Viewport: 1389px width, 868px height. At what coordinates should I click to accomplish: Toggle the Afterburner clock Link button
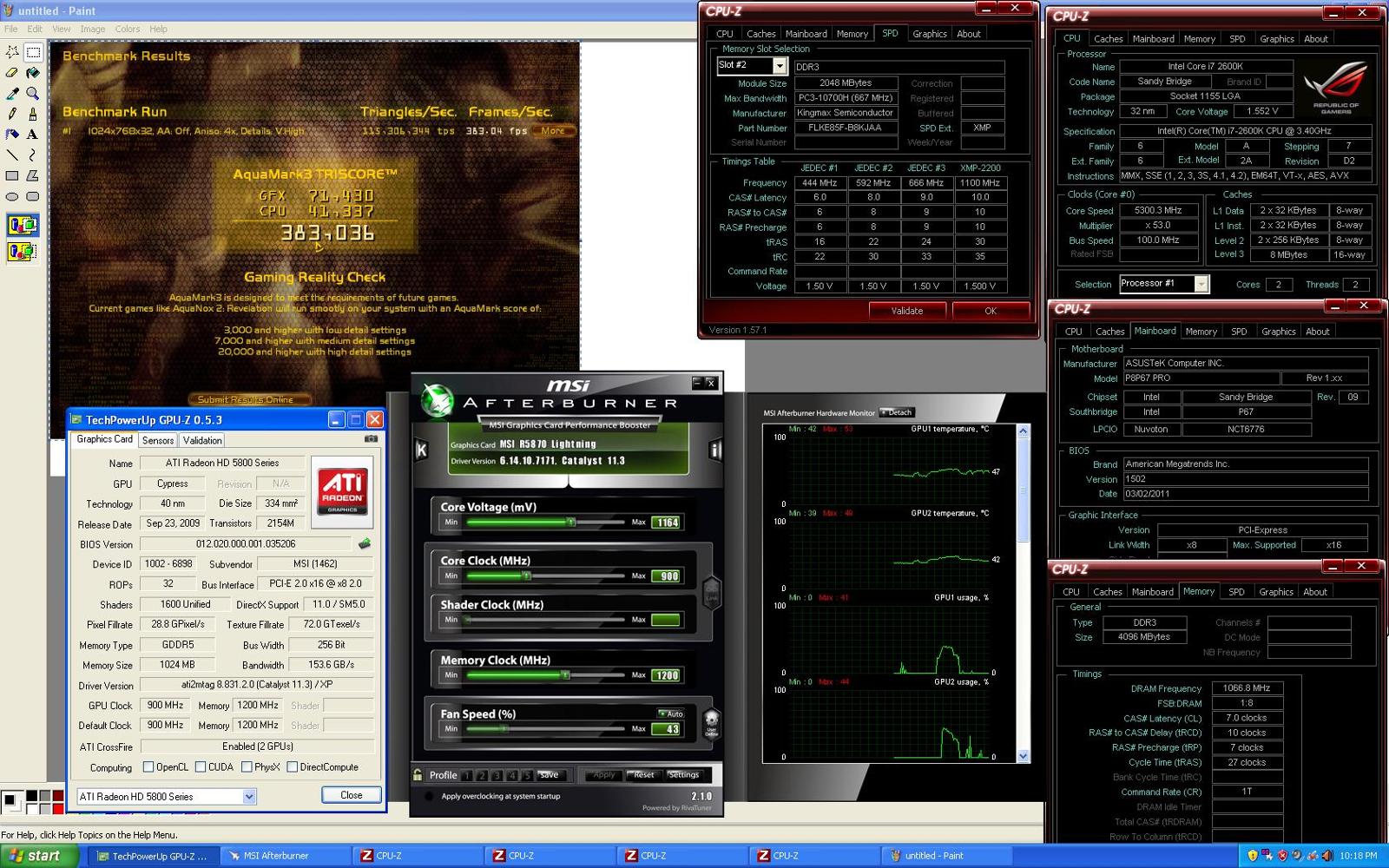712,593
